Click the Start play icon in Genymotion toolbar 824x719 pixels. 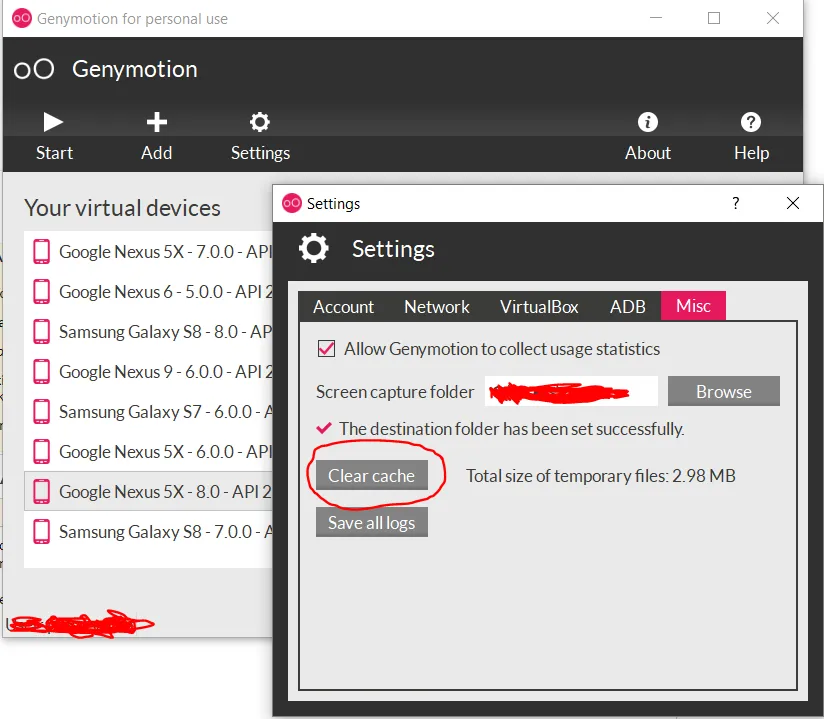(x=53, y=122)
